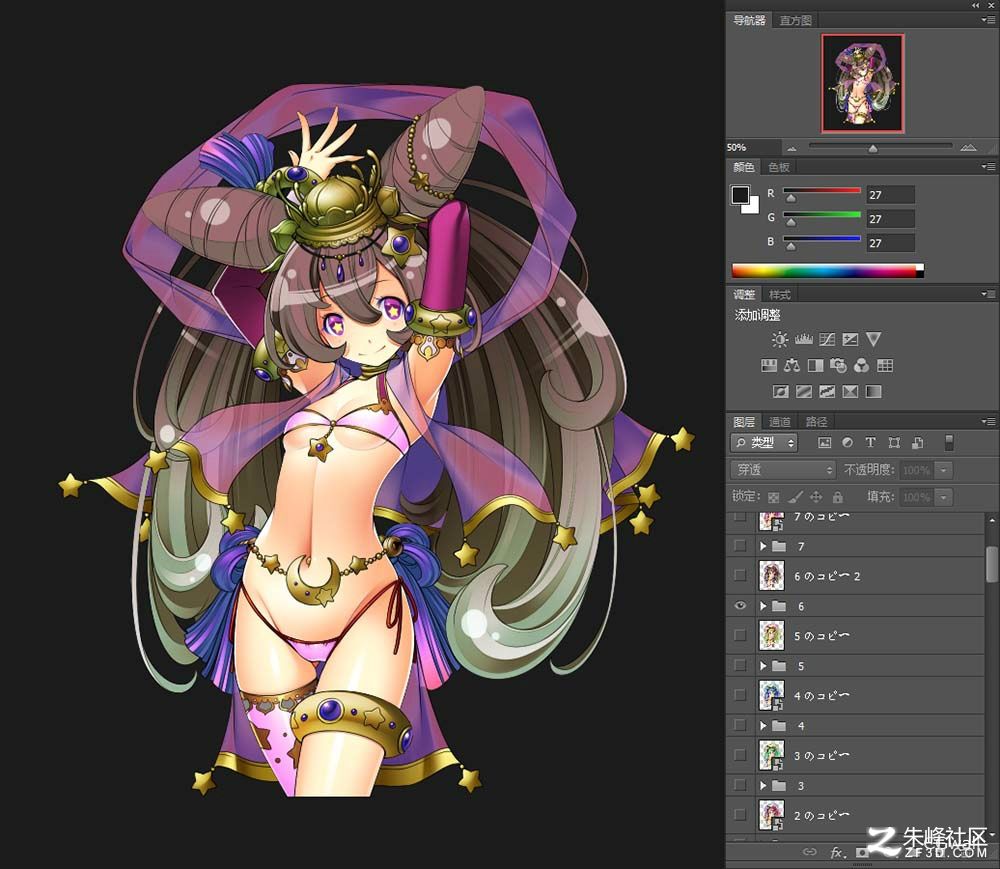
Task: Switch to the 色板 swatches tab
Action: coord(779,167)
